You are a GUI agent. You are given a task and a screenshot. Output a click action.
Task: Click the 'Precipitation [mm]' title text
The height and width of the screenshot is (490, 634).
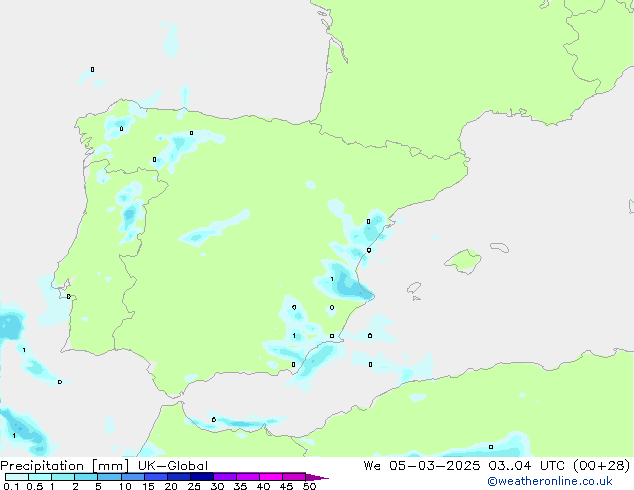[x=64, y=466]
